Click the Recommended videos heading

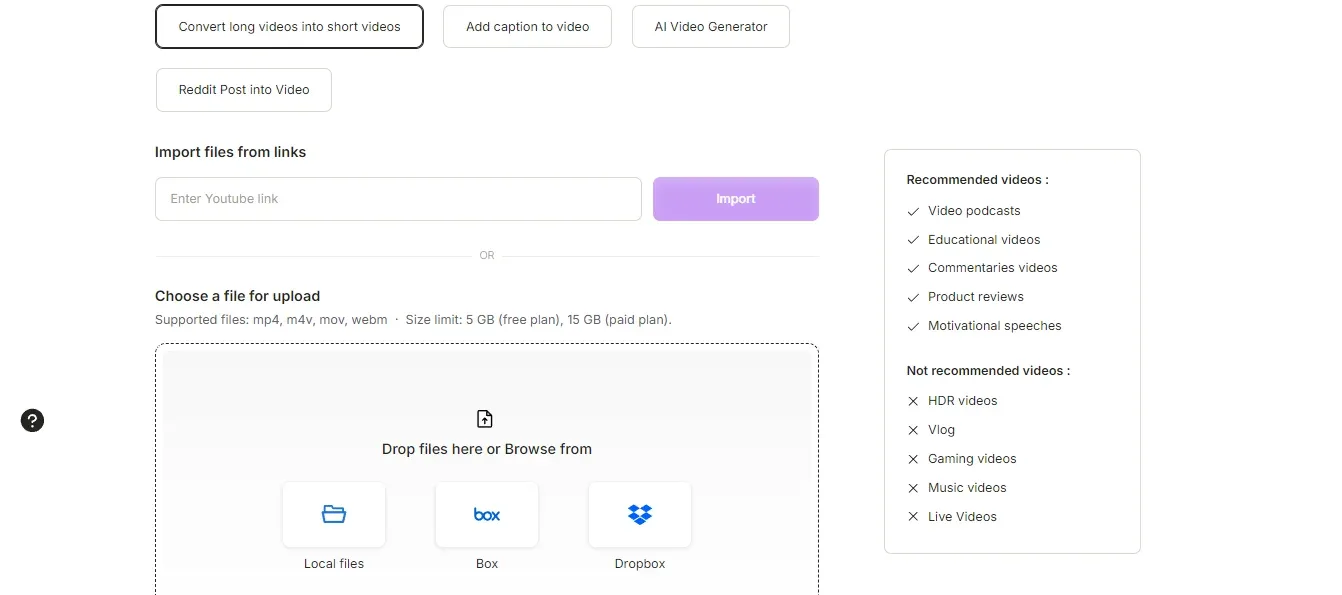977,180
